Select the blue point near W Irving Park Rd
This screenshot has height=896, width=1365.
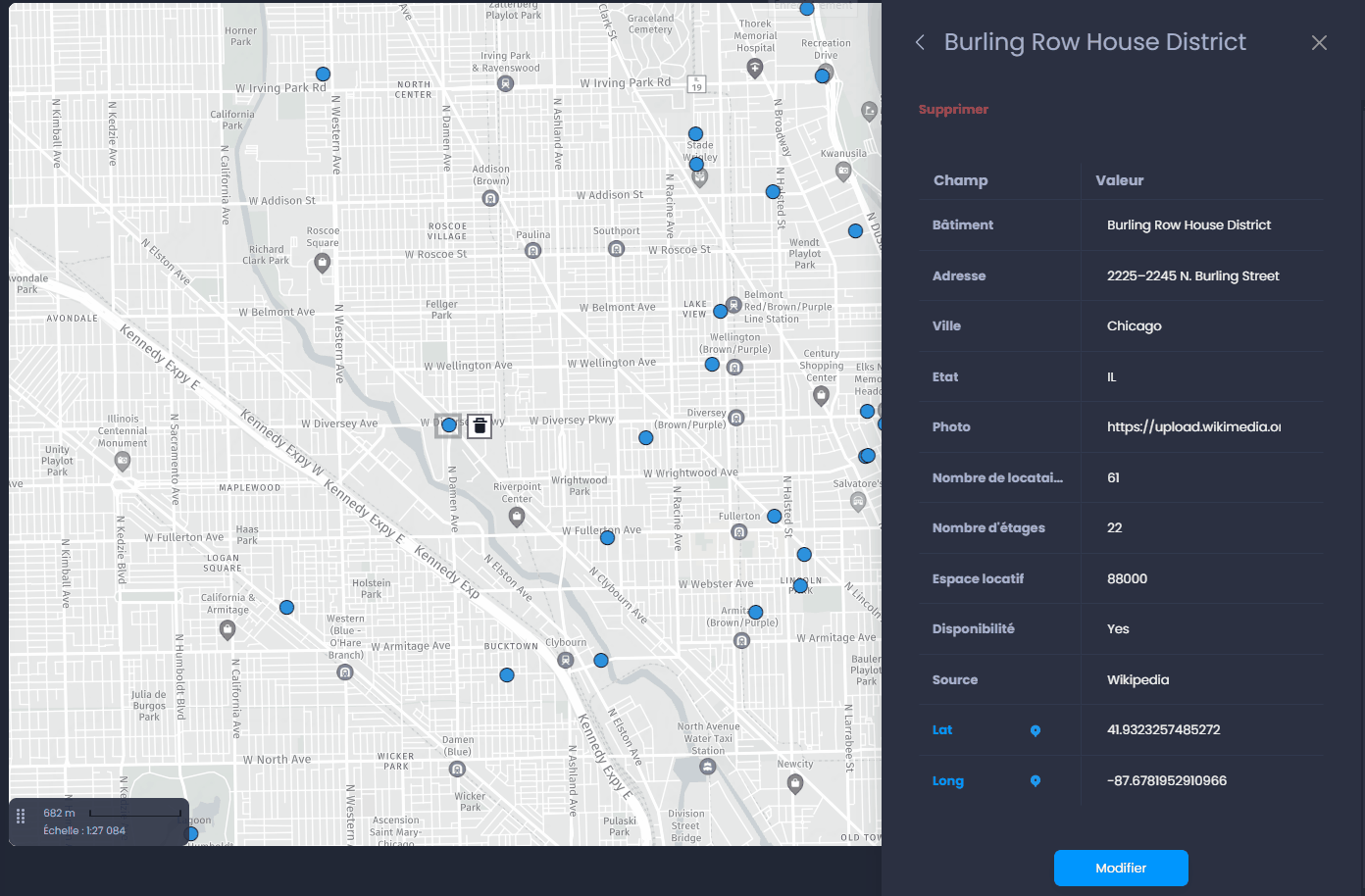coord(323,74)
